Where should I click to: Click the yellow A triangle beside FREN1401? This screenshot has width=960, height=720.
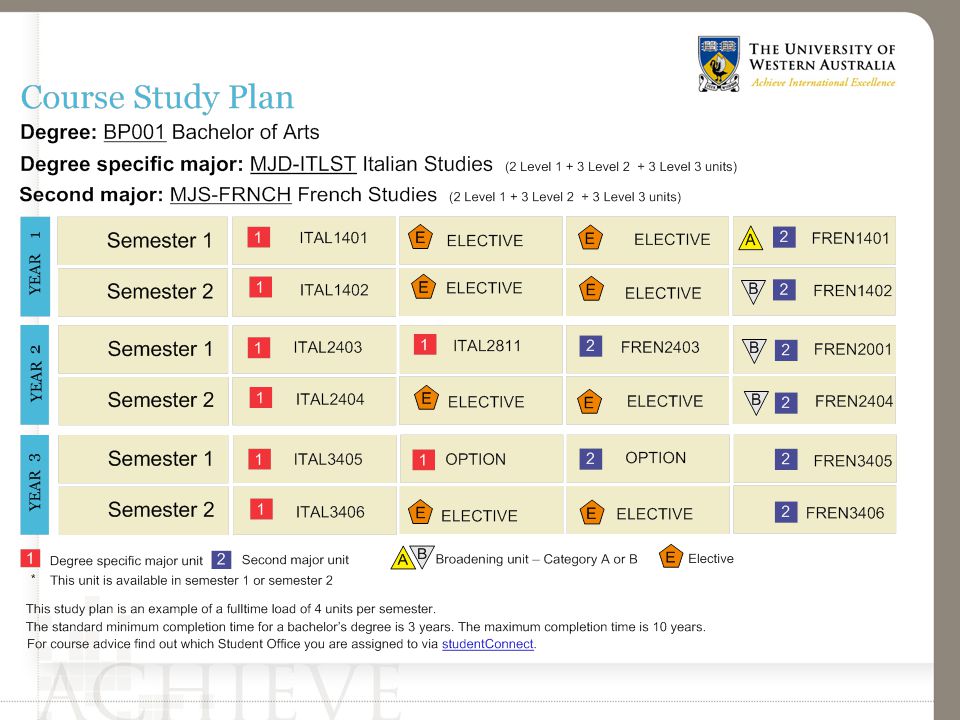pyautogui.click(x=751, y=239)
